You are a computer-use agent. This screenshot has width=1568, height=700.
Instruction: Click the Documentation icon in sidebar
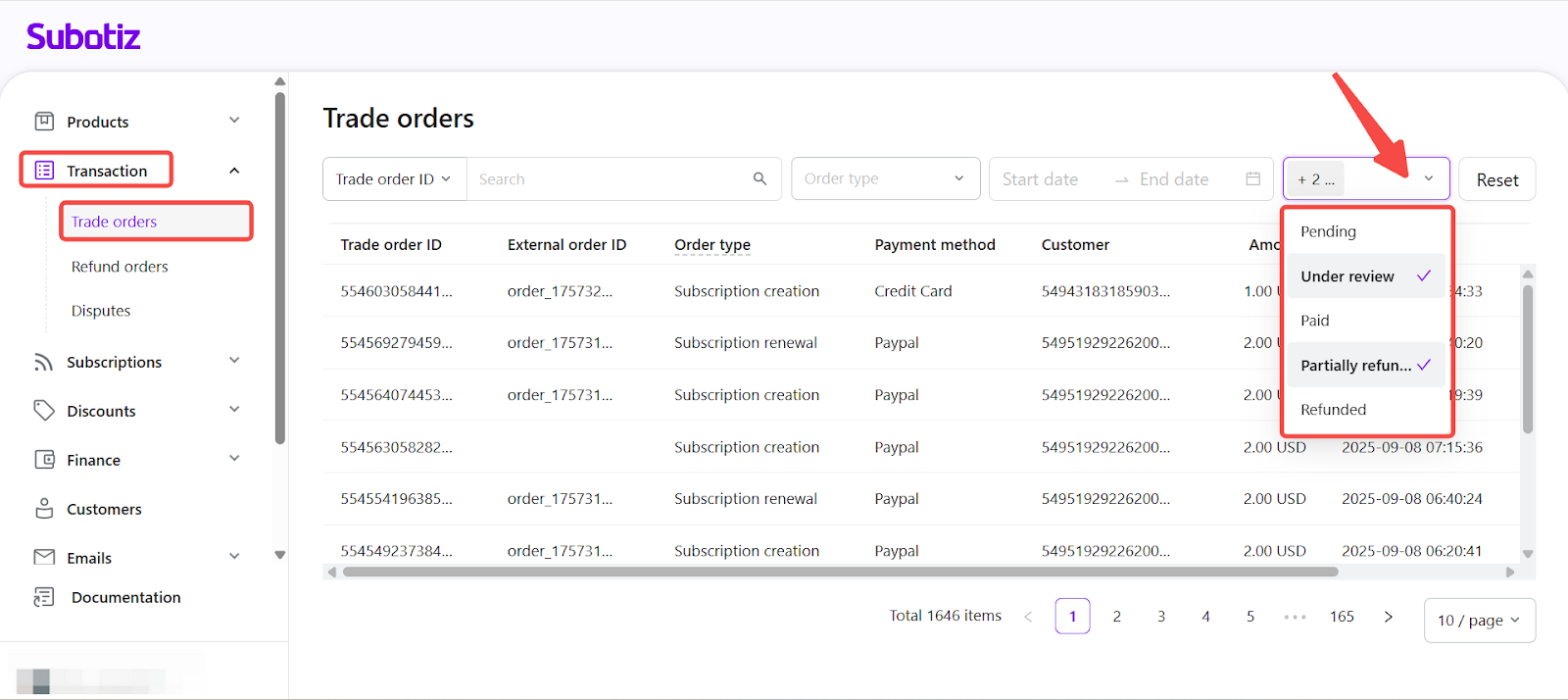44,597
